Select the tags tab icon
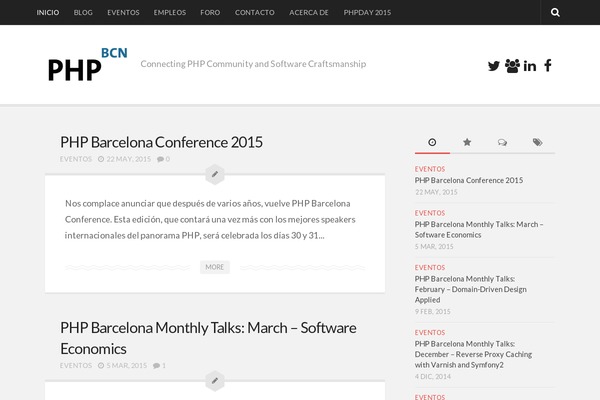Image resolution: width=600 pixels, height=400 pixels. 537,142
